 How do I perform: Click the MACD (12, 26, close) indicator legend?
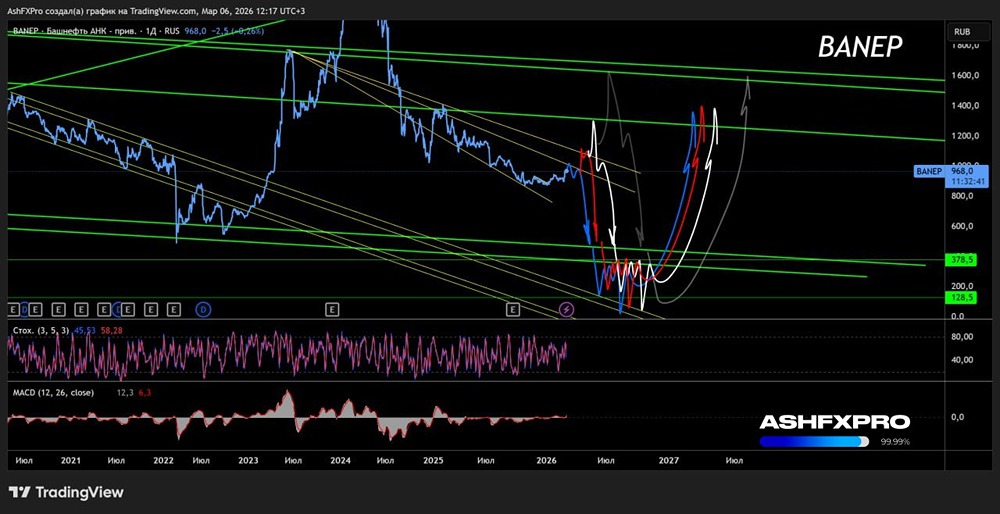pos(54,393)
